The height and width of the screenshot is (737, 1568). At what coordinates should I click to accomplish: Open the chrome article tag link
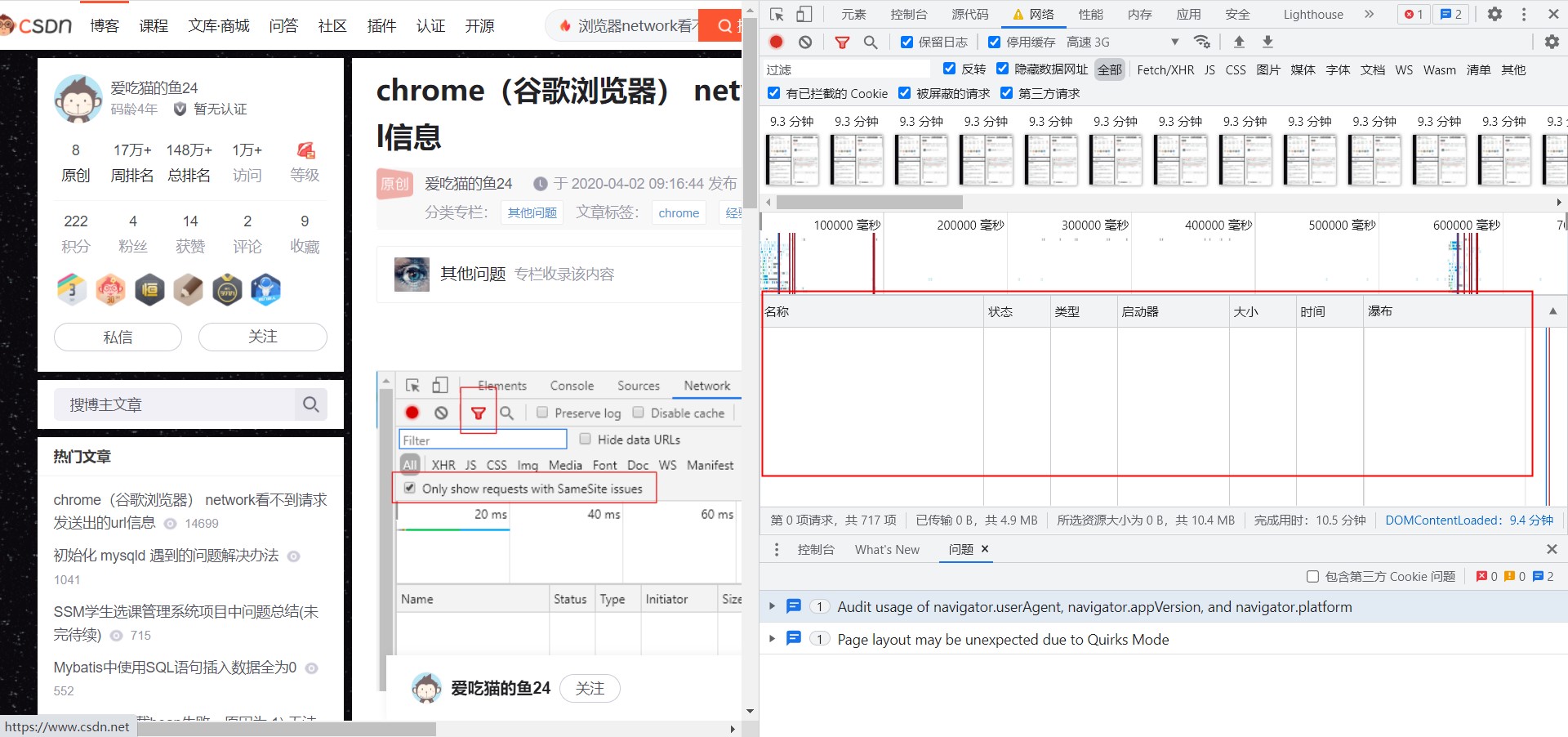(x=679, y=212)
